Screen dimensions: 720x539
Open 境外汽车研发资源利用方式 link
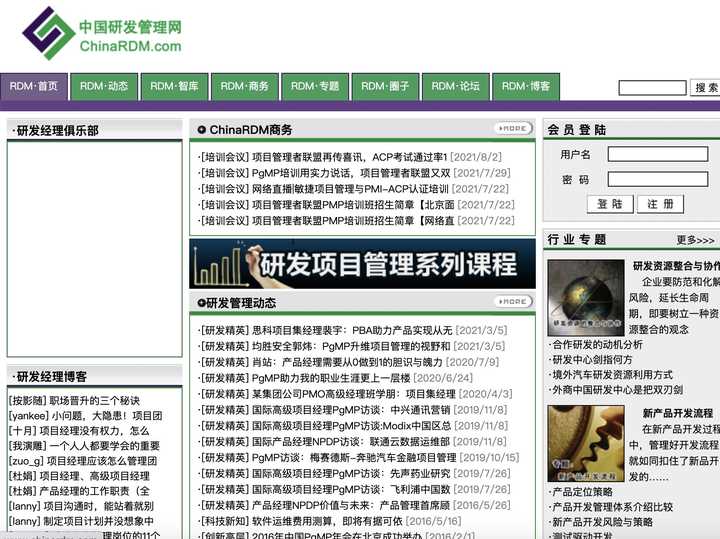click(611, 375)
